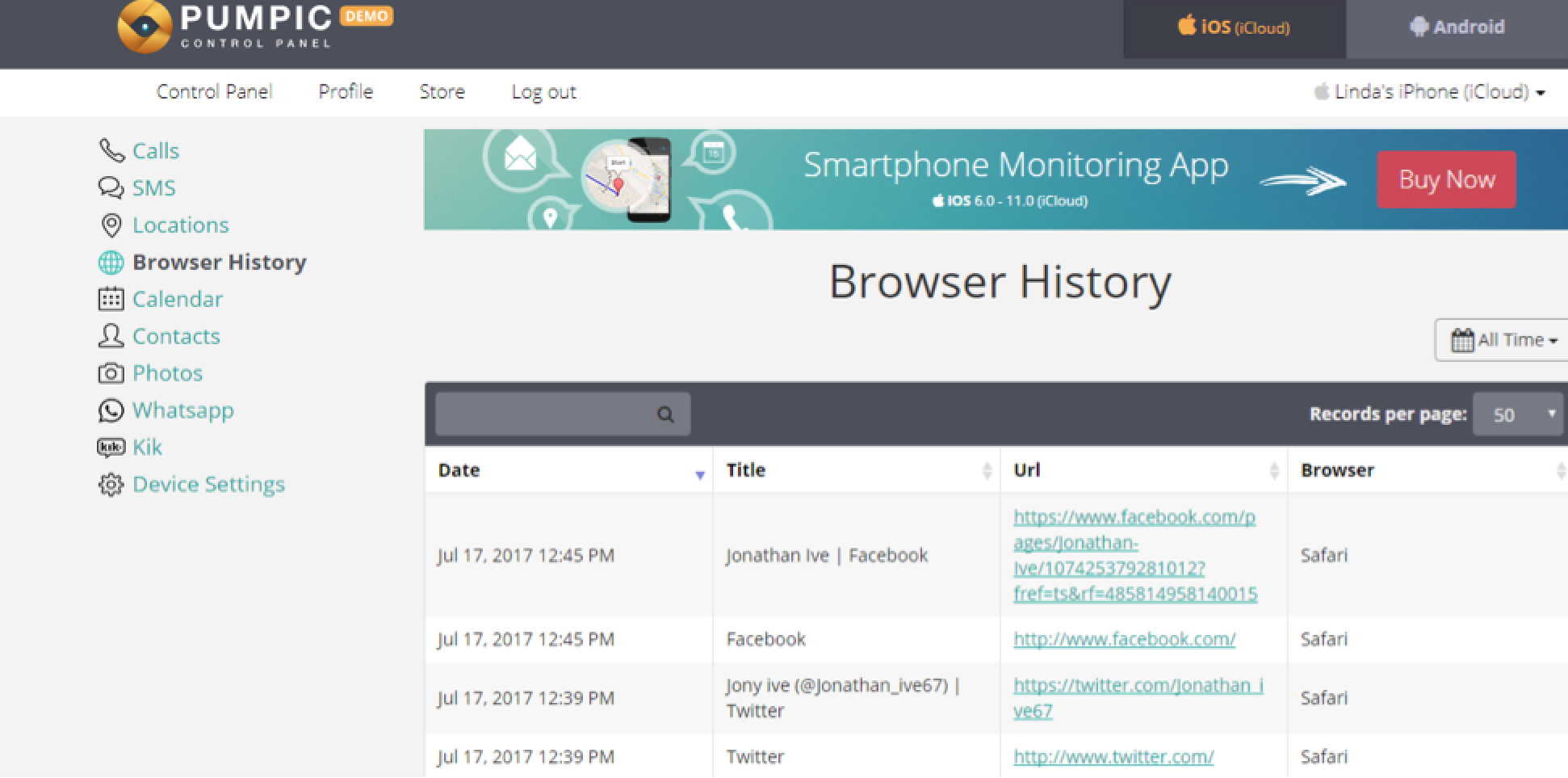Open the twitter.com URL link
Viewport: 1568px width, 778px height.
tap(1113, 757)
